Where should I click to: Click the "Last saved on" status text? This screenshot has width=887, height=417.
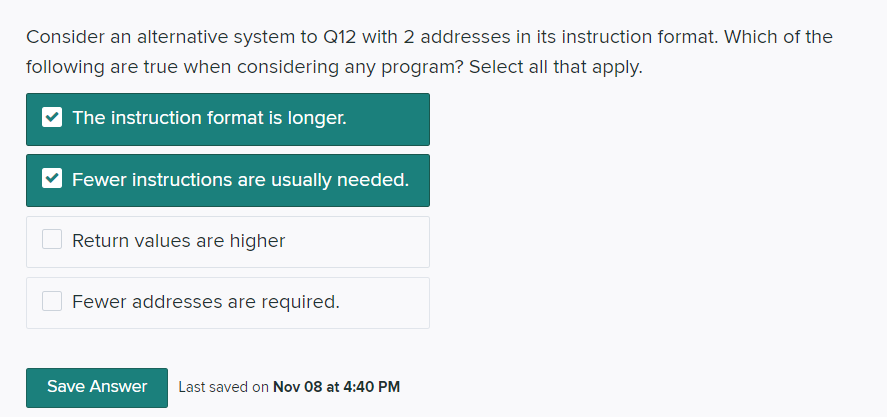pyautogui.click(x=223, y=387)
